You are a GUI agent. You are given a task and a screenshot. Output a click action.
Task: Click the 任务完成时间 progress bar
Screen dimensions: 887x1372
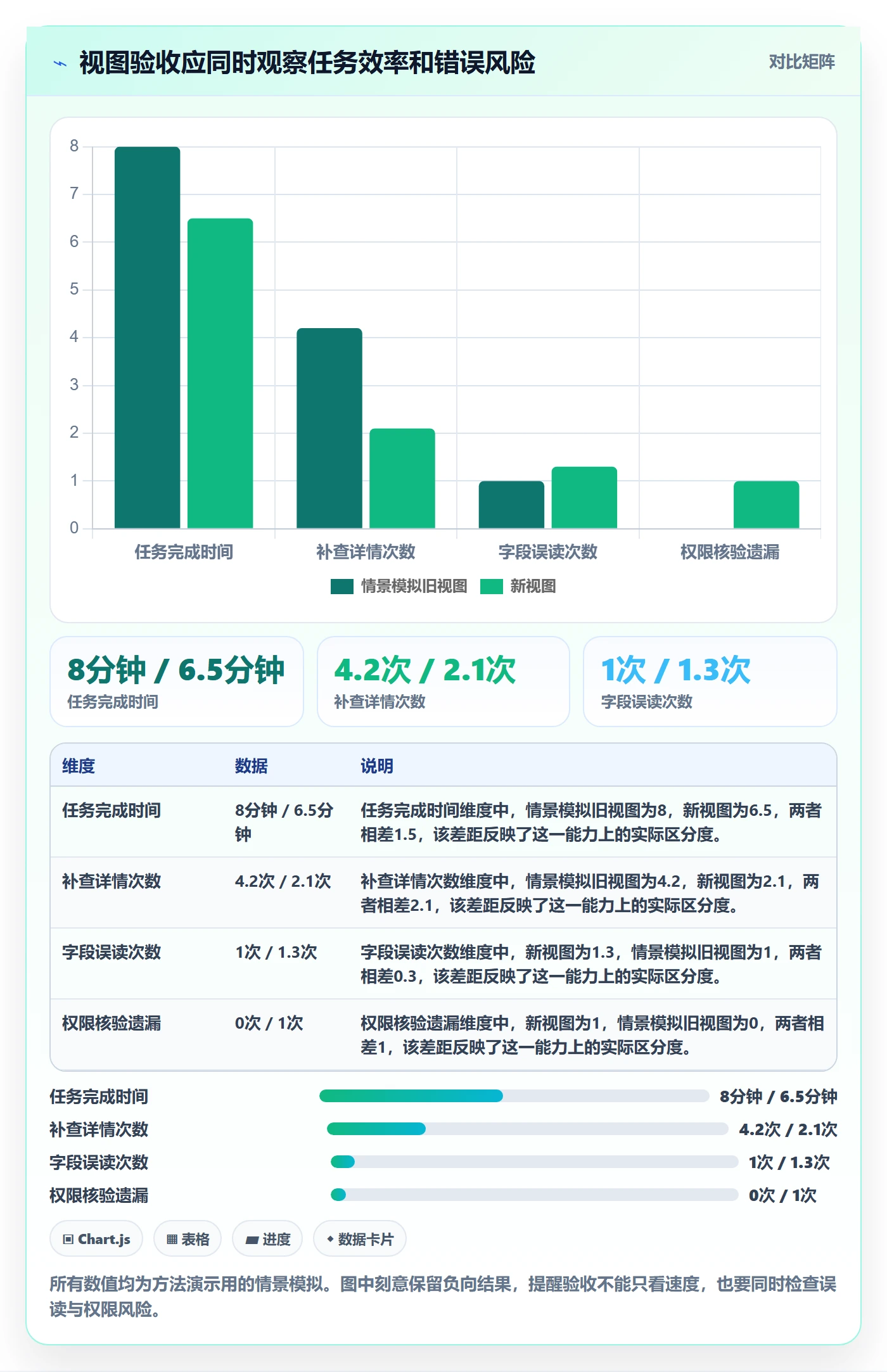(x=514, y=1096)
